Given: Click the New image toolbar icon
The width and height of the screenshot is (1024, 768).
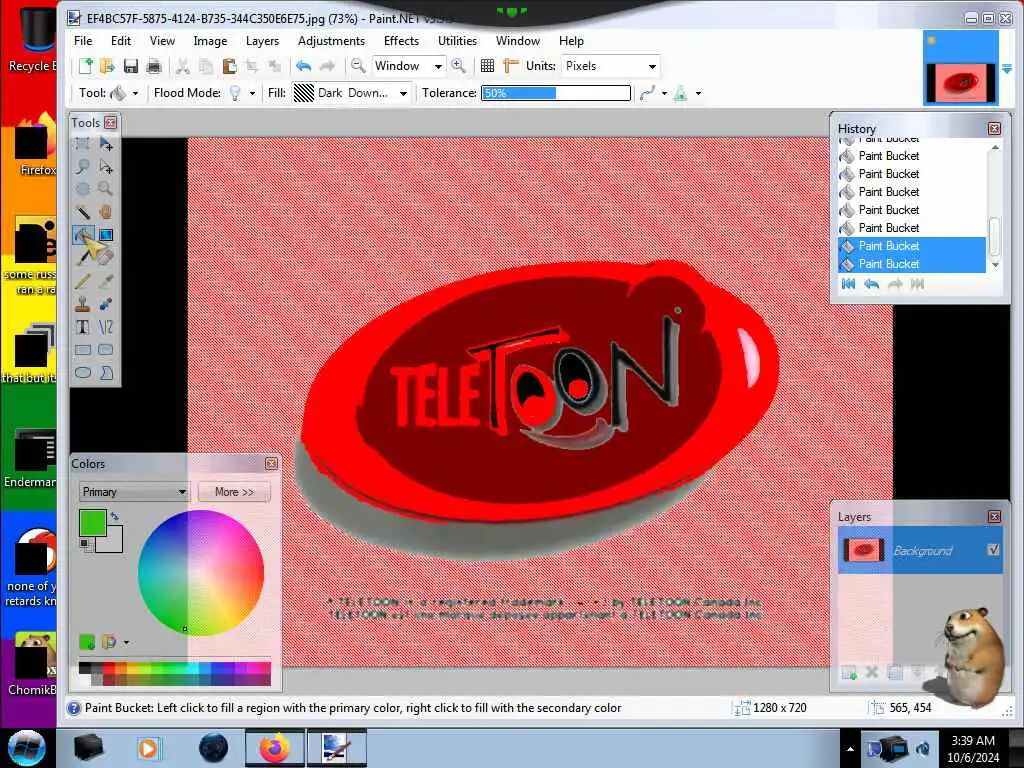Looking at the screenshot, I should [x=86, y=66].
